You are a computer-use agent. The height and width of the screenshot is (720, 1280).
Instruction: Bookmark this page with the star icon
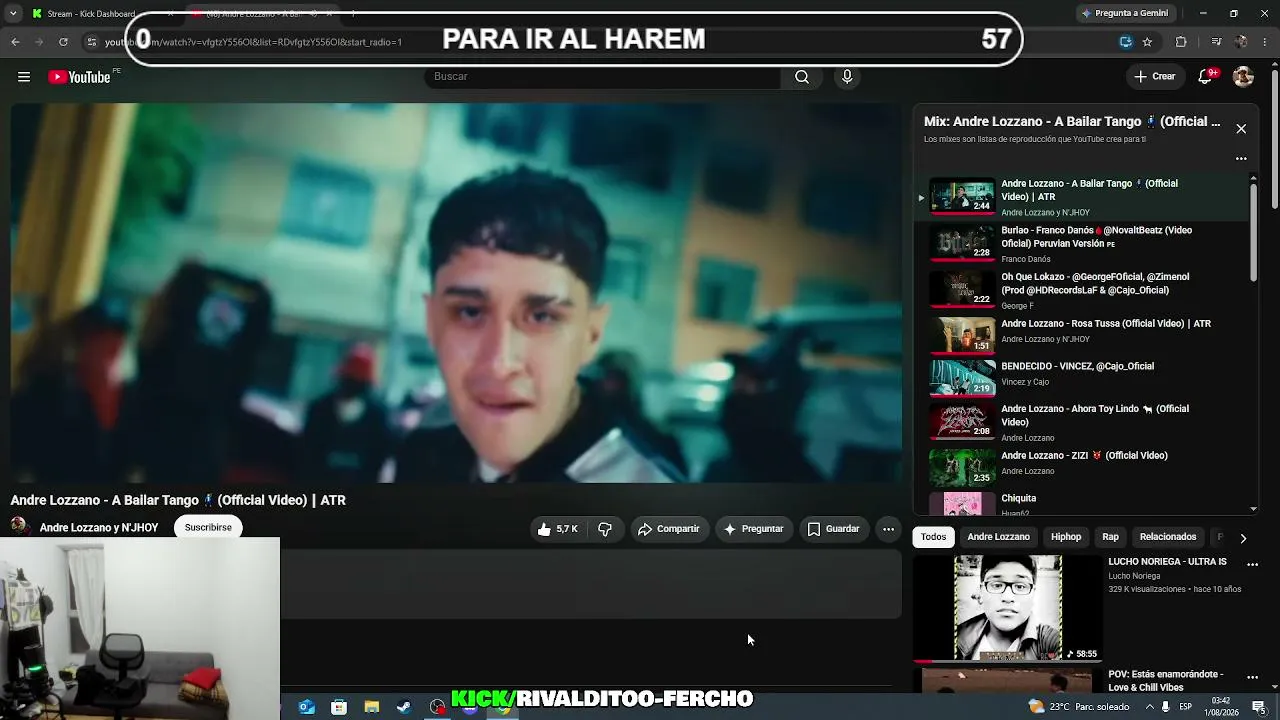[x=1147, y=42]
